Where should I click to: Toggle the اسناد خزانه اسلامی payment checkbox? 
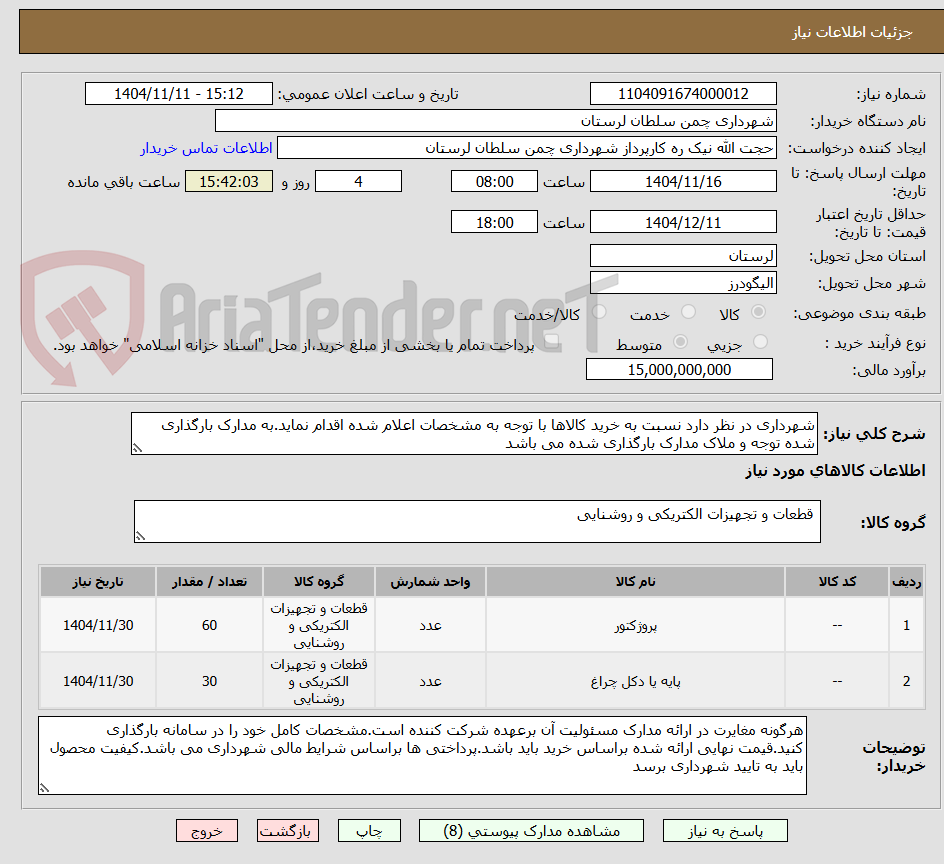click(x=550, y=343)
